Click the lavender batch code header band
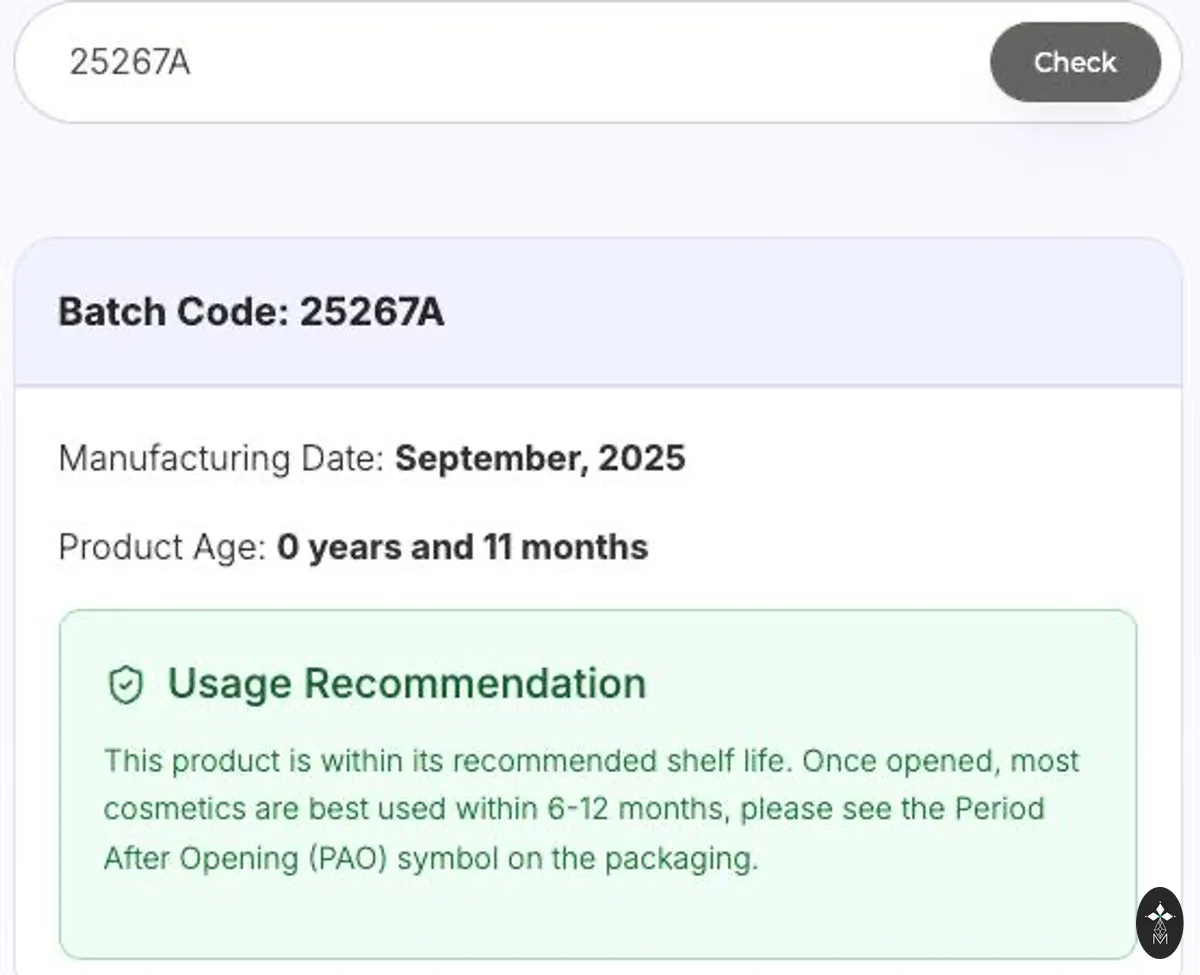This screenshot has height=975, width=1200. tap(598, 312)
